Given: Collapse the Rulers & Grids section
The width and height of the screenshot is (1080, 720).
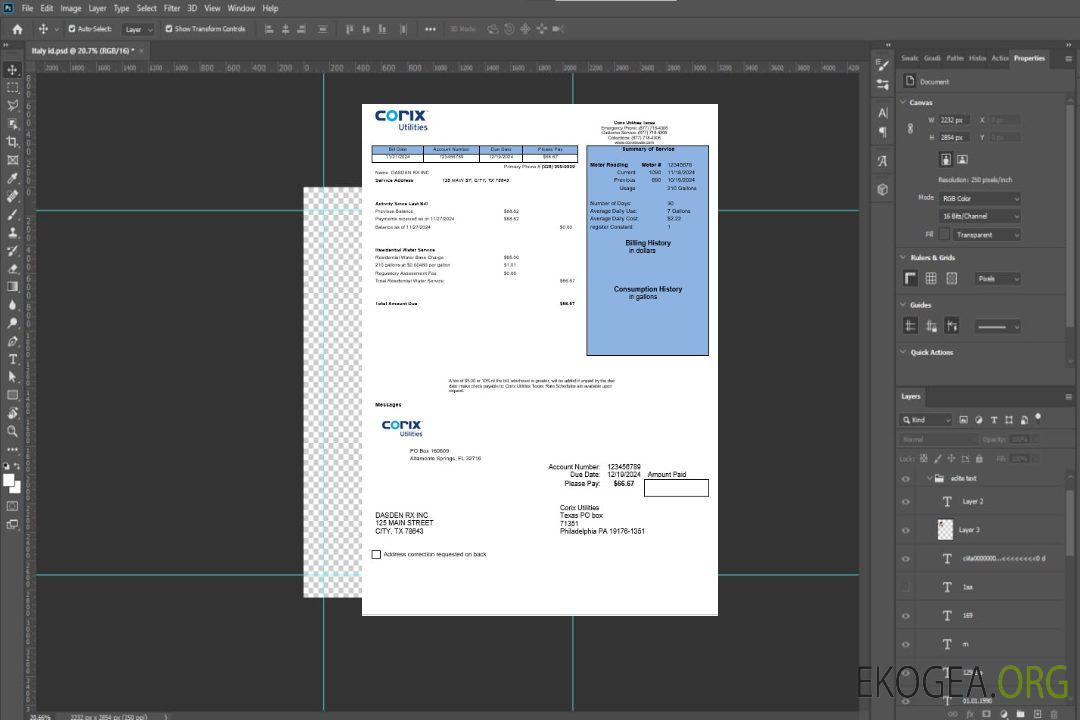Looking at the screenshot, I should click(903, 257).
